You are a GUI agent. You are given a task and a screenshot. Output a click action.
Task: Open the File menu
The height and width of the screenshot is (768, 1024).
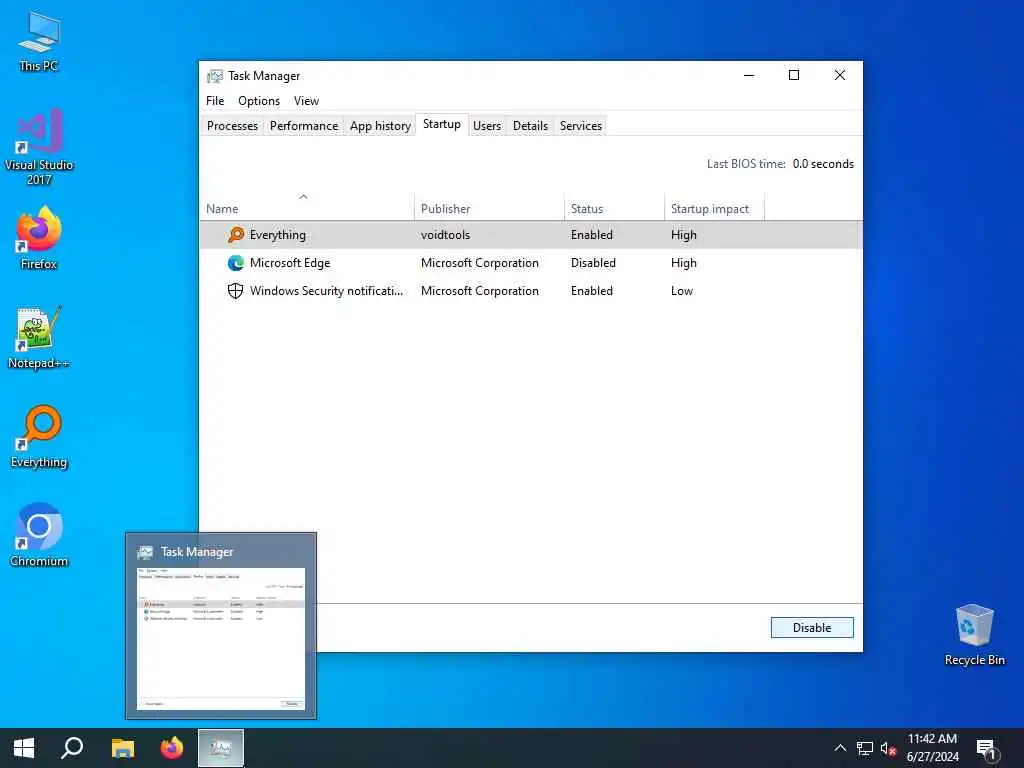[215, 101]
